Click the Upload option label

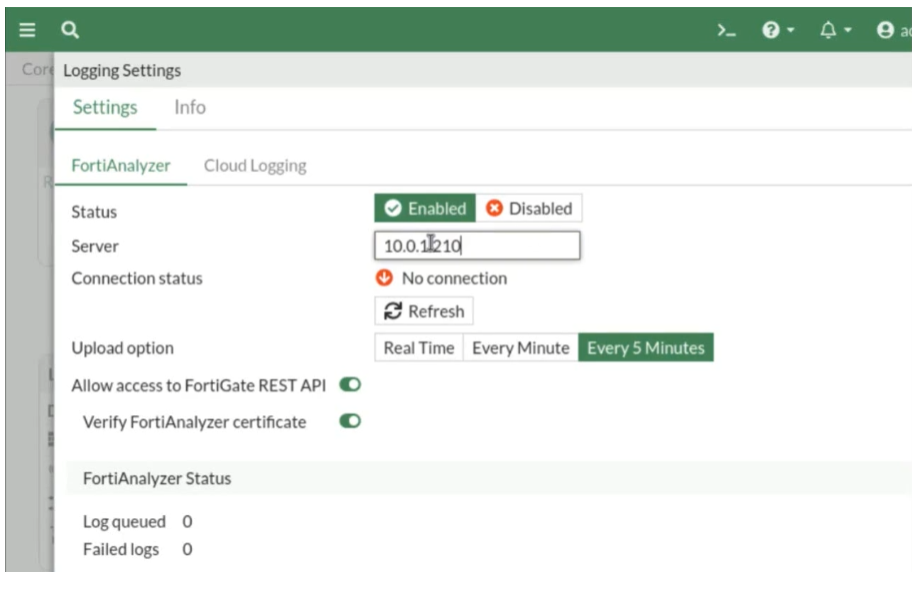122,348
